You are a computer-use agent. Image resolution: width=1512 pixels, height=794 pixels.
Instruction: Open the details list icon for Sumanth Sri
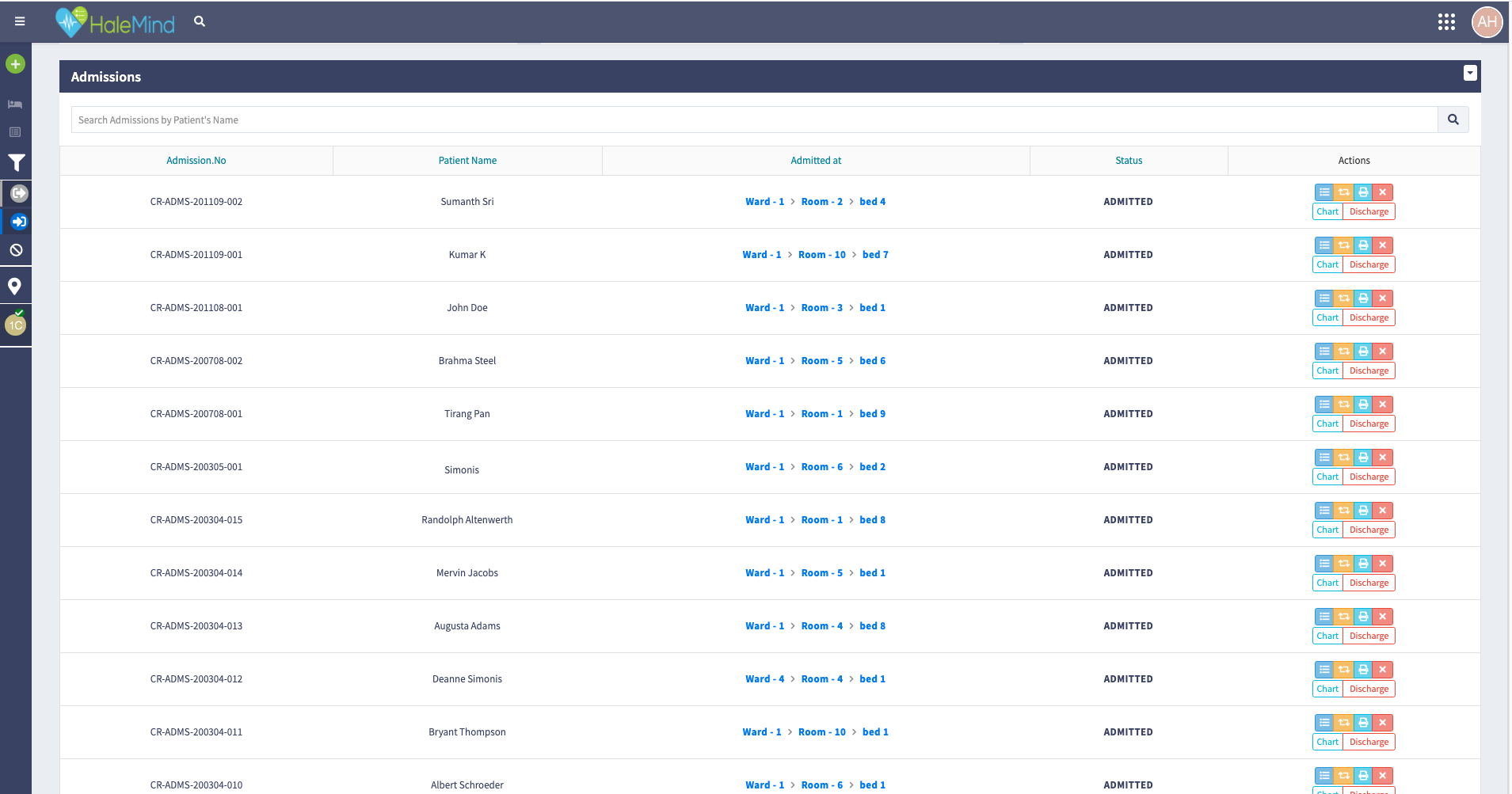tap(1324, 192)
